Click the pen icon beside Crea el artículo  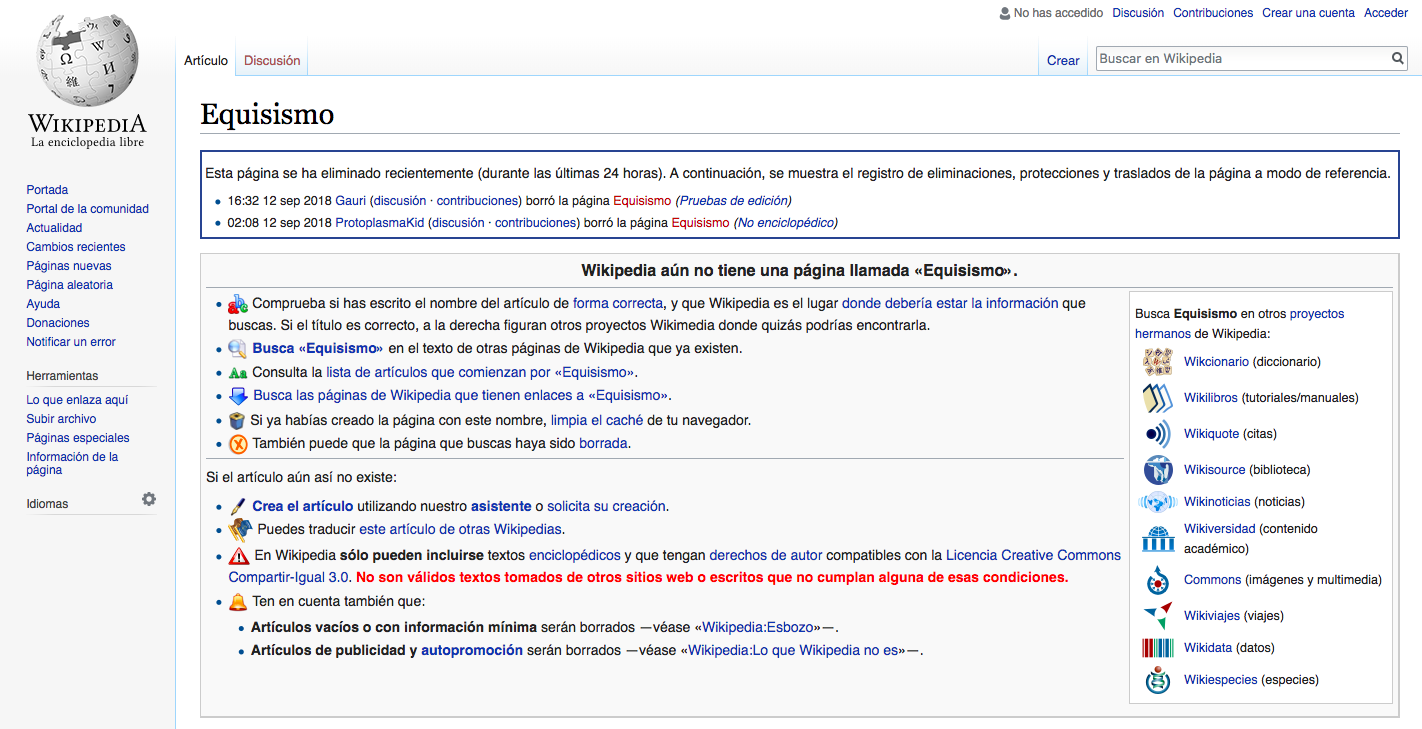click(x=238, y=506)
